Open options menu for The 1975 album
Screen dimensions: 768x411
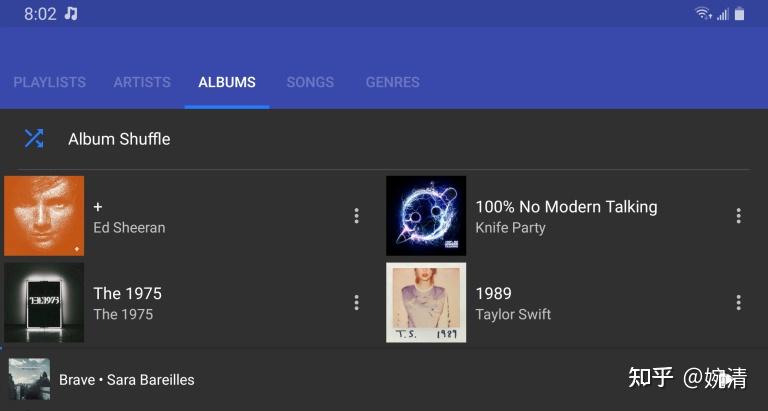(357, 302)
